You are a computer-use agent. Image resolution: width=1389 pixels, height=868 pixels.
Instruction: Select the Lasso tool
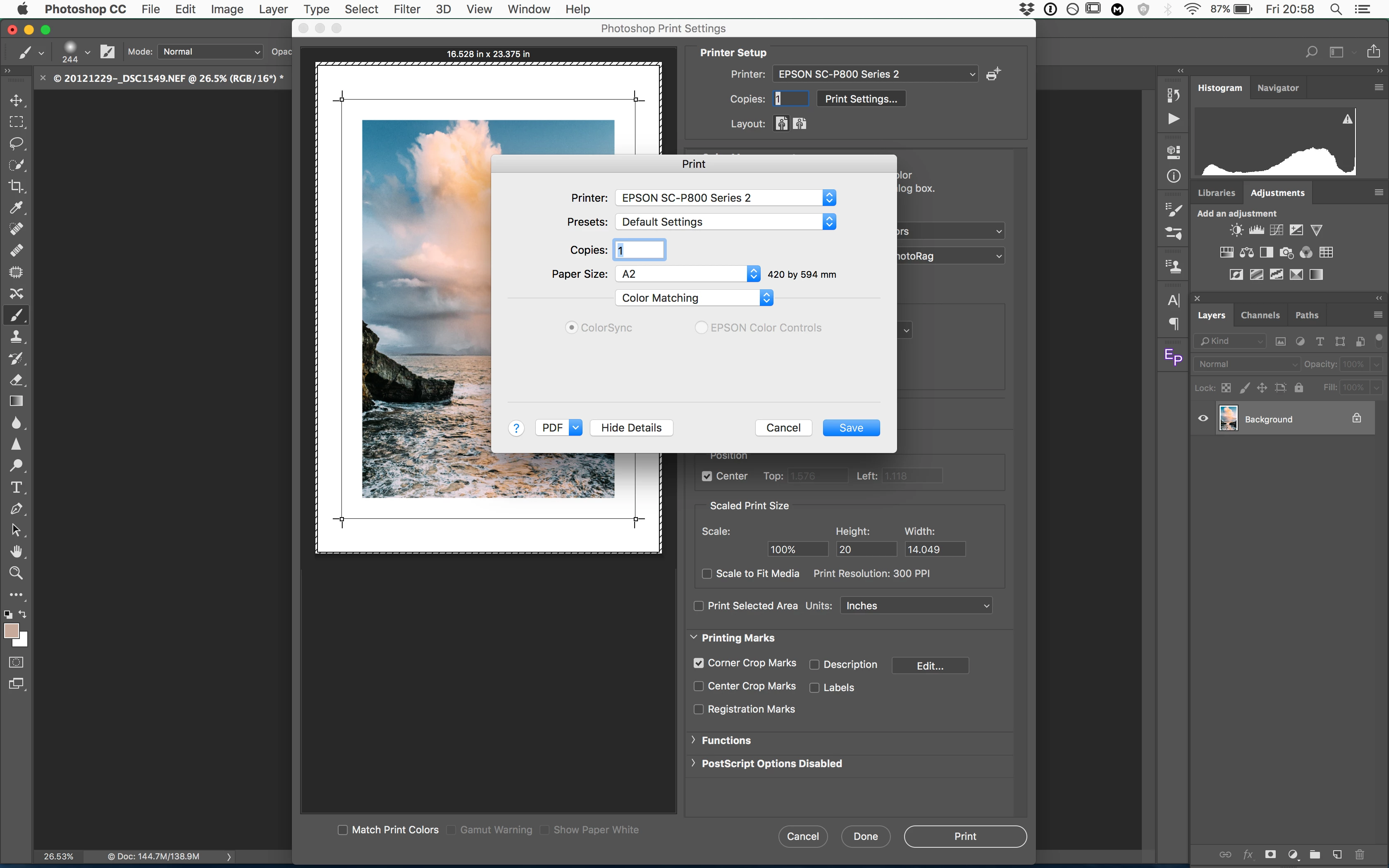(16, 143)
